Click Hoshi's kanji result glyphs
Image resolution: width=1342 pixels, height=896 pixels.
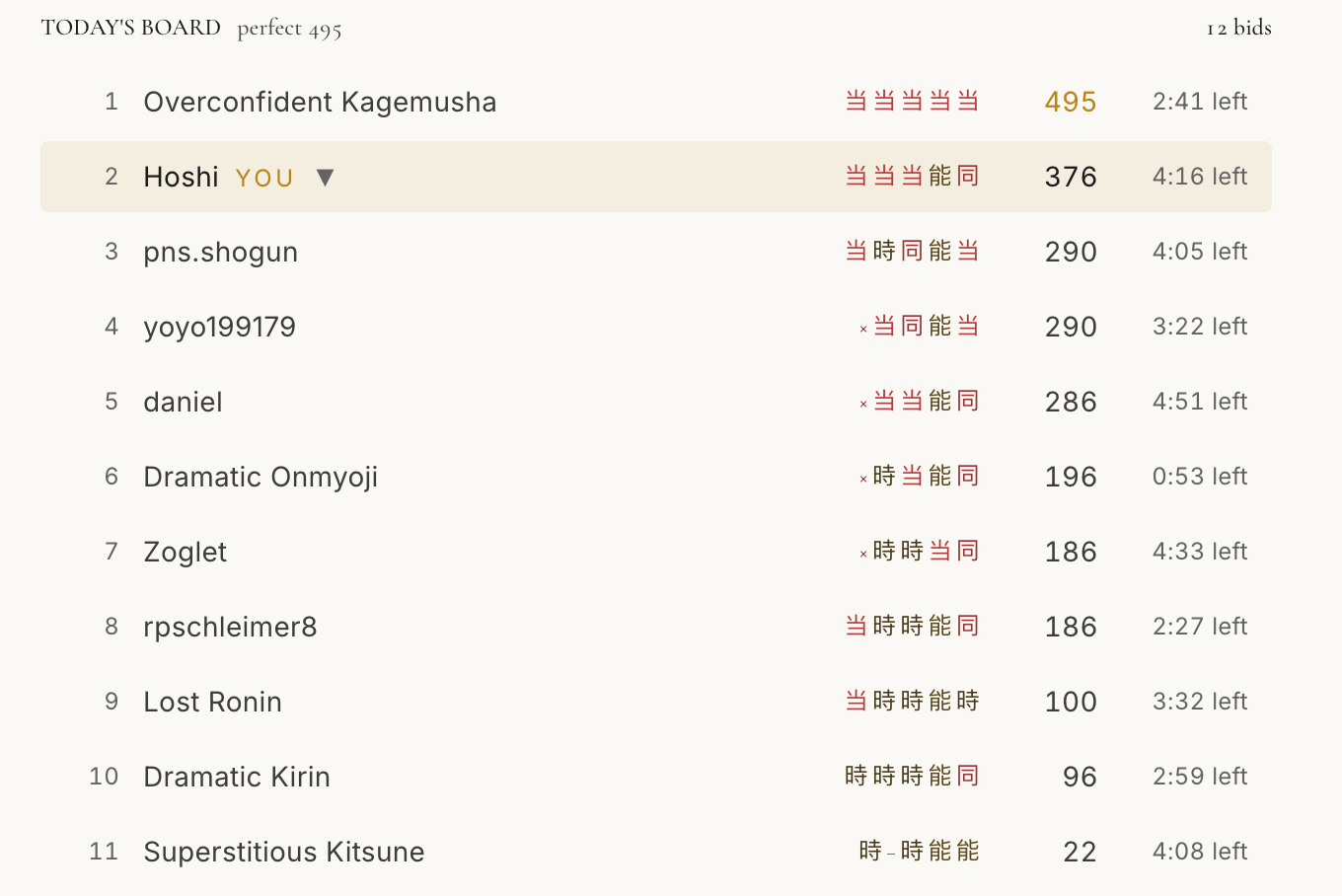click(913, 177)
